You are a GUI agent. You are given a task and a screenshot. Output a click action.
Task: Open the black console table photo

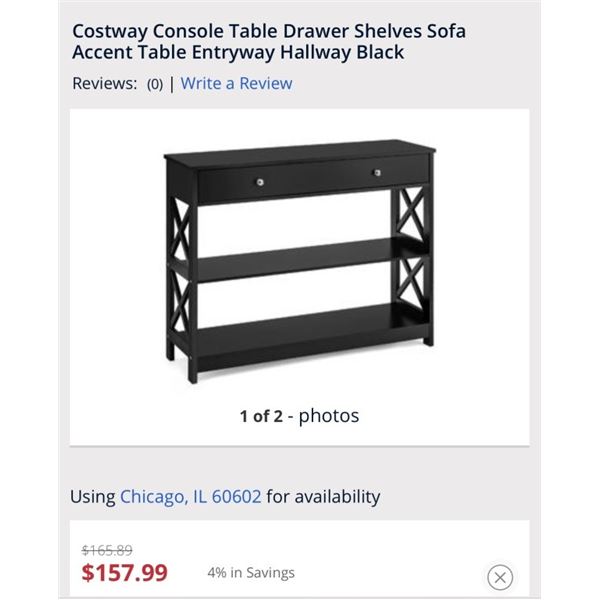coord(299,260)
